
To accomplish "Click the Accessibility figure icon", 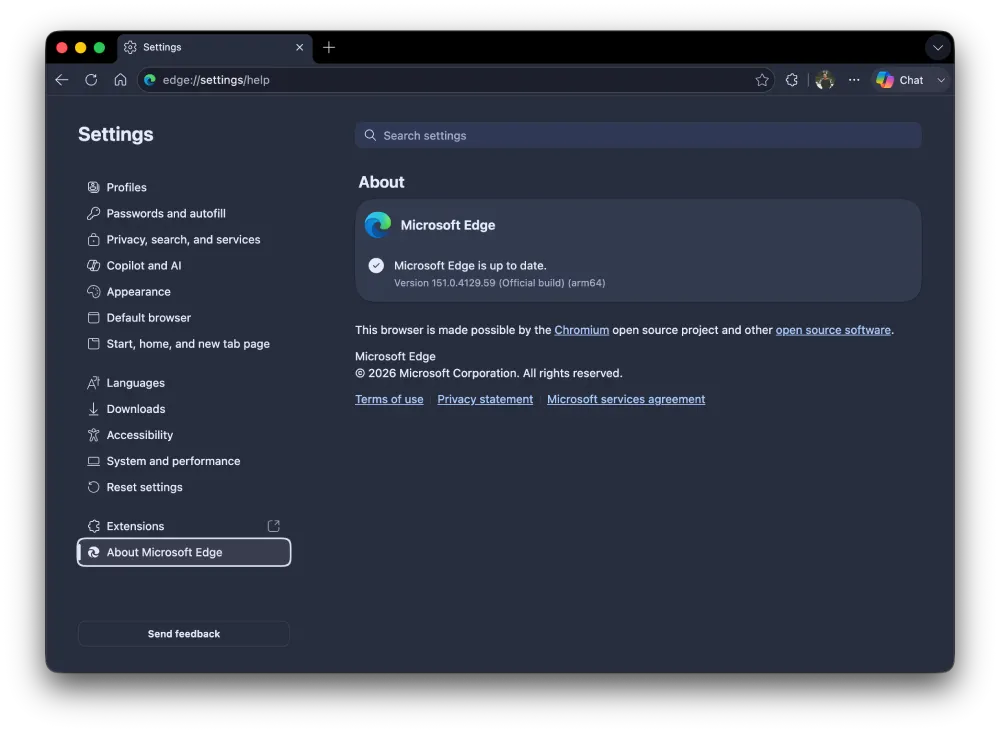I will point(93,435).
